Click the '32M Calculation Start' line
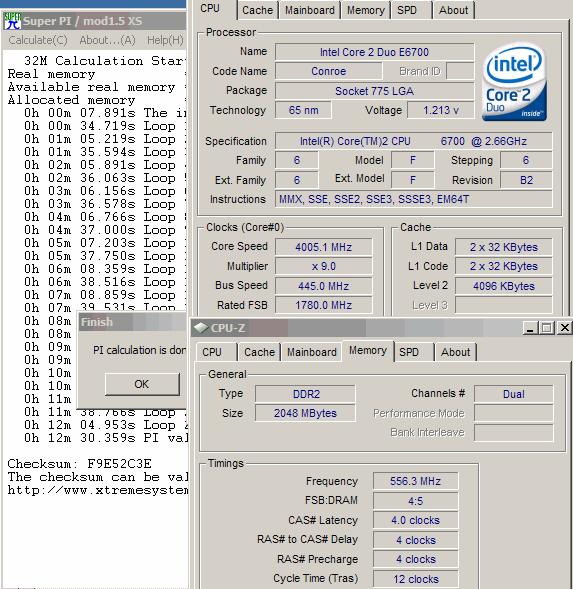Image resolution: width=573 pixels, height=589 pixels. (x=105, y=60)
